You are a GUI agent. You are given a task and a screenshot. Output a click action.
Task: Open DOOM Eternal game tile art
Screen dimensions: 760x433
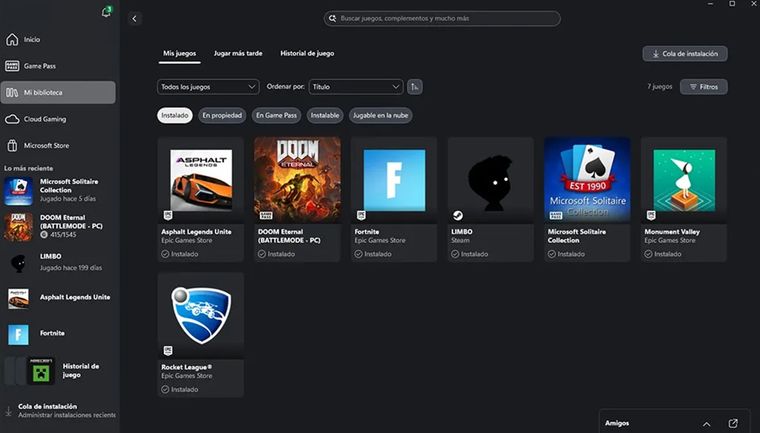(x=297, y=180)
